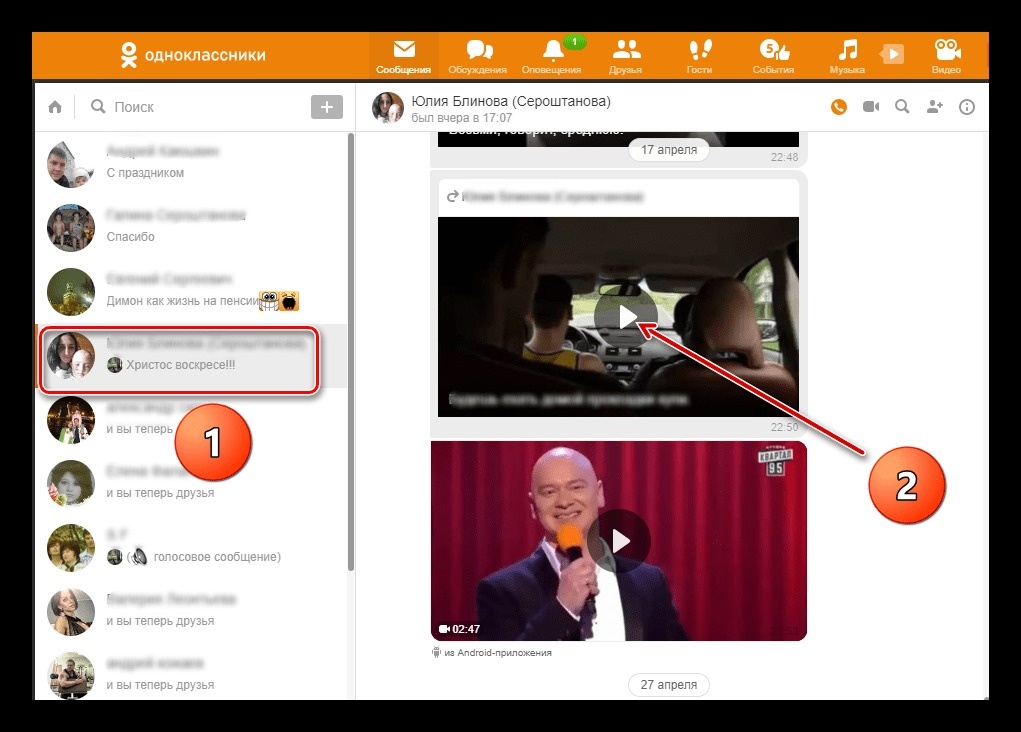Click the chat header avatar of Юлия Блинова

pos(387,107)
